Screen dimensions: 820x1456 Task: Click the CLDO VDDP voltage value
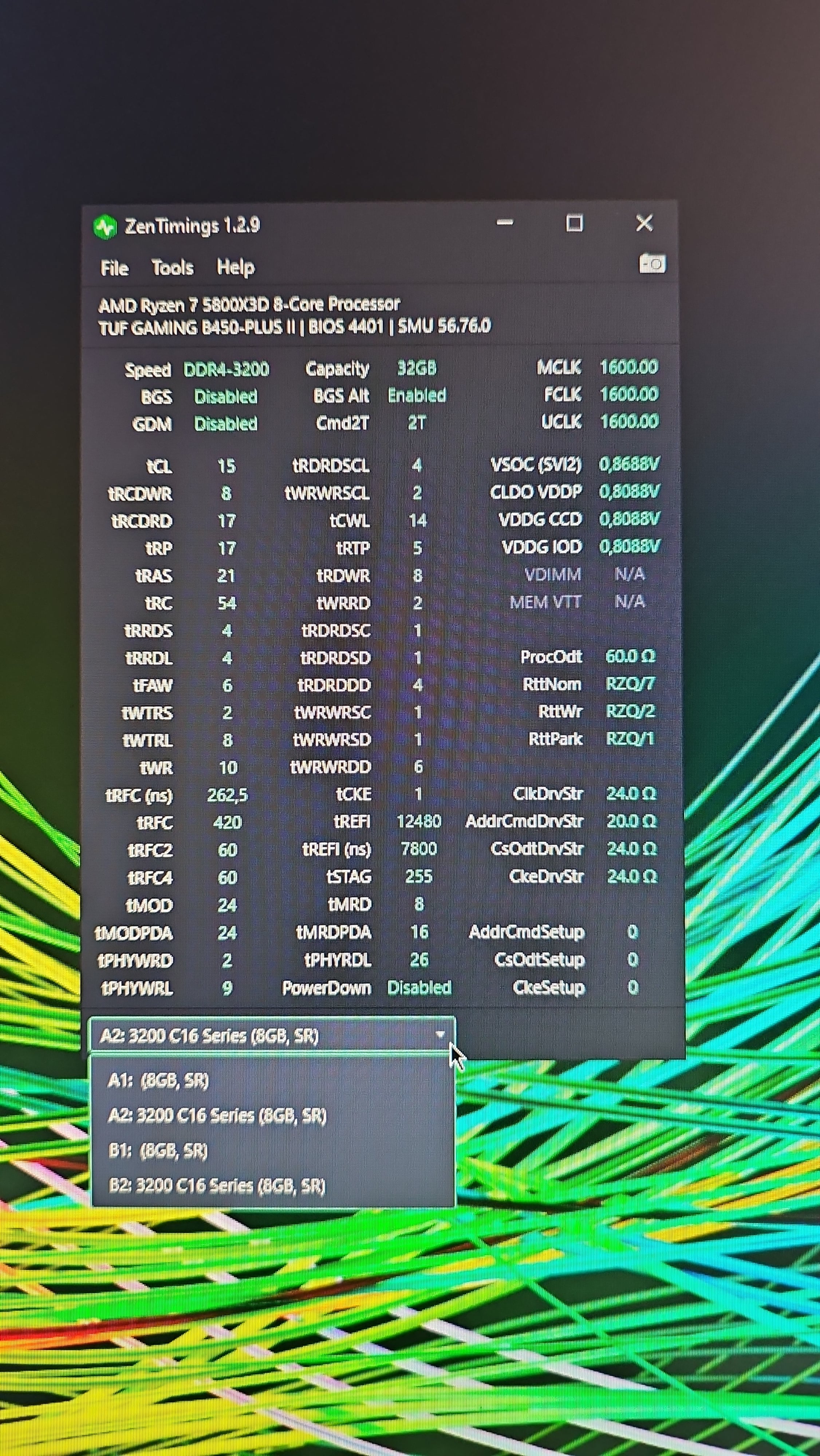630,491
